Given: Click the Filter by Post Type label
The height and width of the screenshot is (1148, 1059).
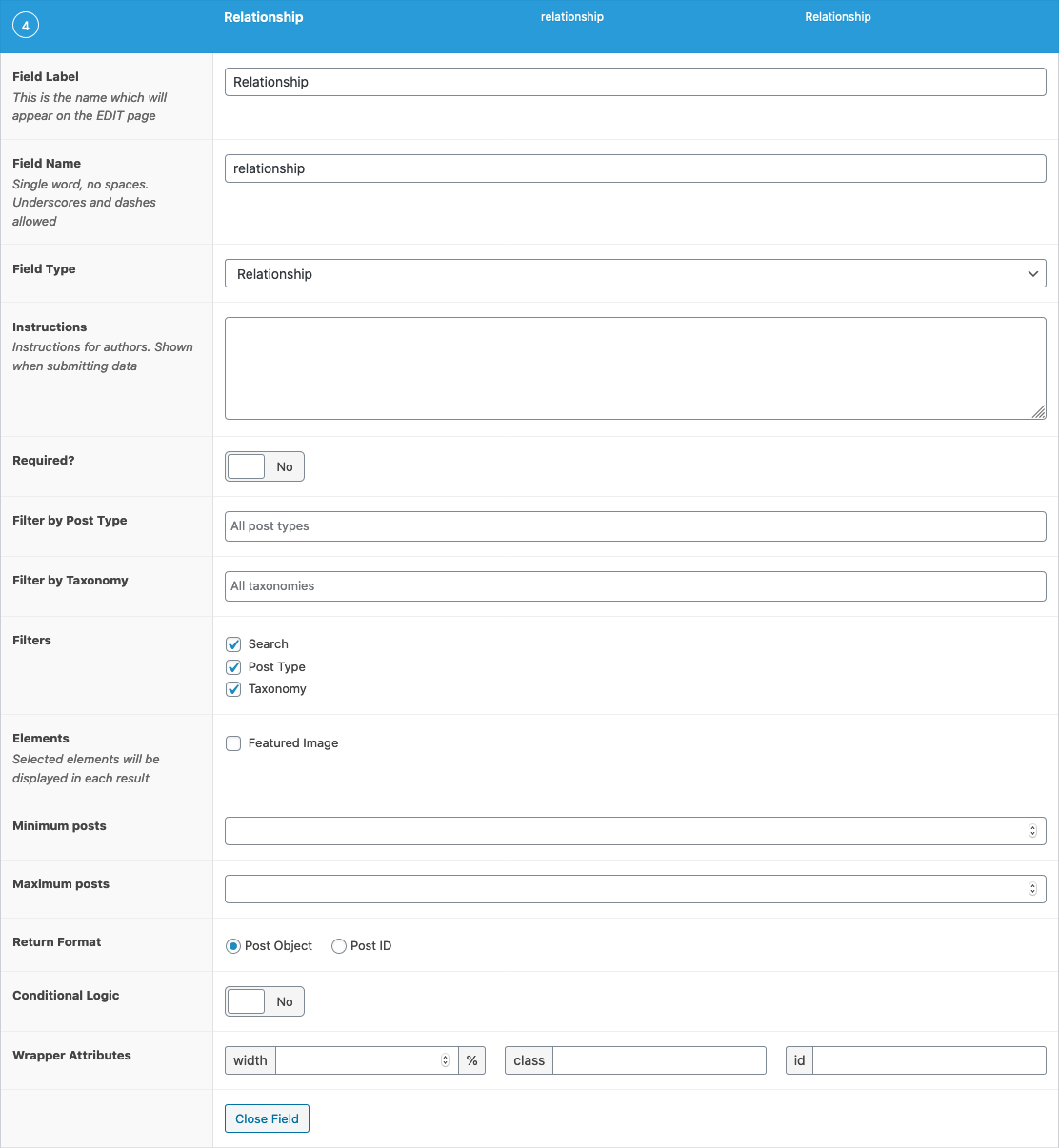Looking at the screenshot, I should point(70,521).
